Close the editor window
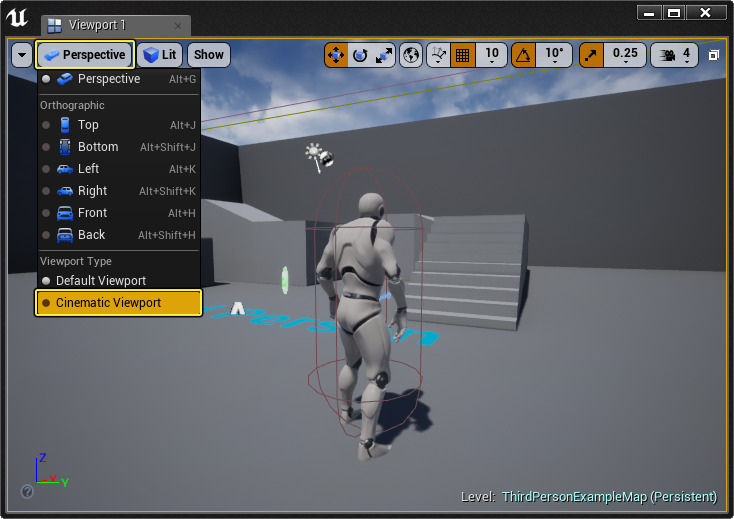Image resolution: width=734 pixels, height=519 pixels. 705,13
